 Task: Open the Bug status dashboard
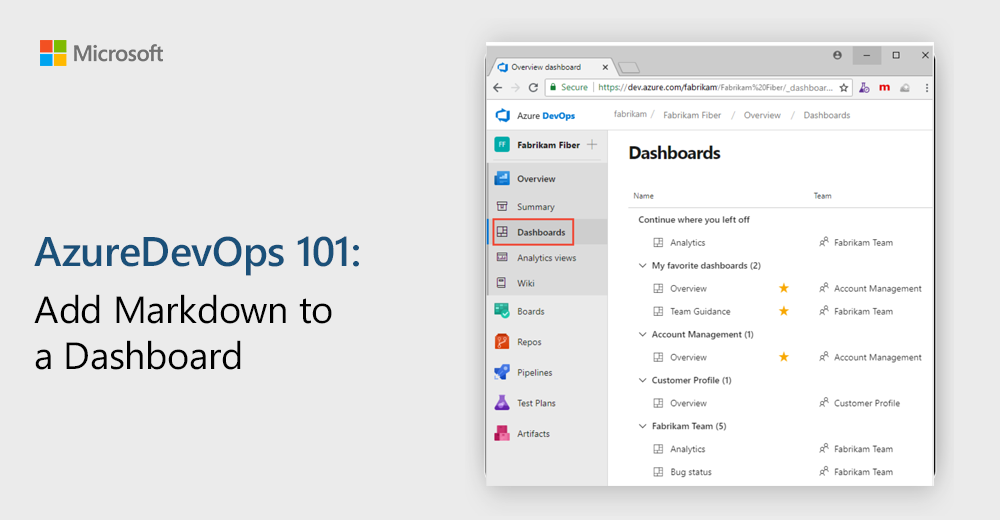click(691, 472)
